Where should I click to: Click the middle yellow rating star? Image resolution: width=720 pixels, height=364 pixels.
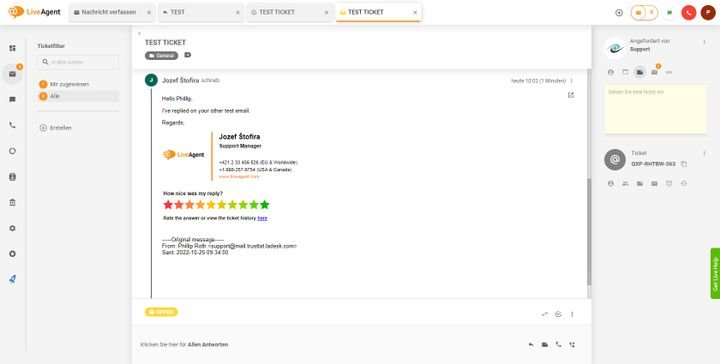coord(211,205)
